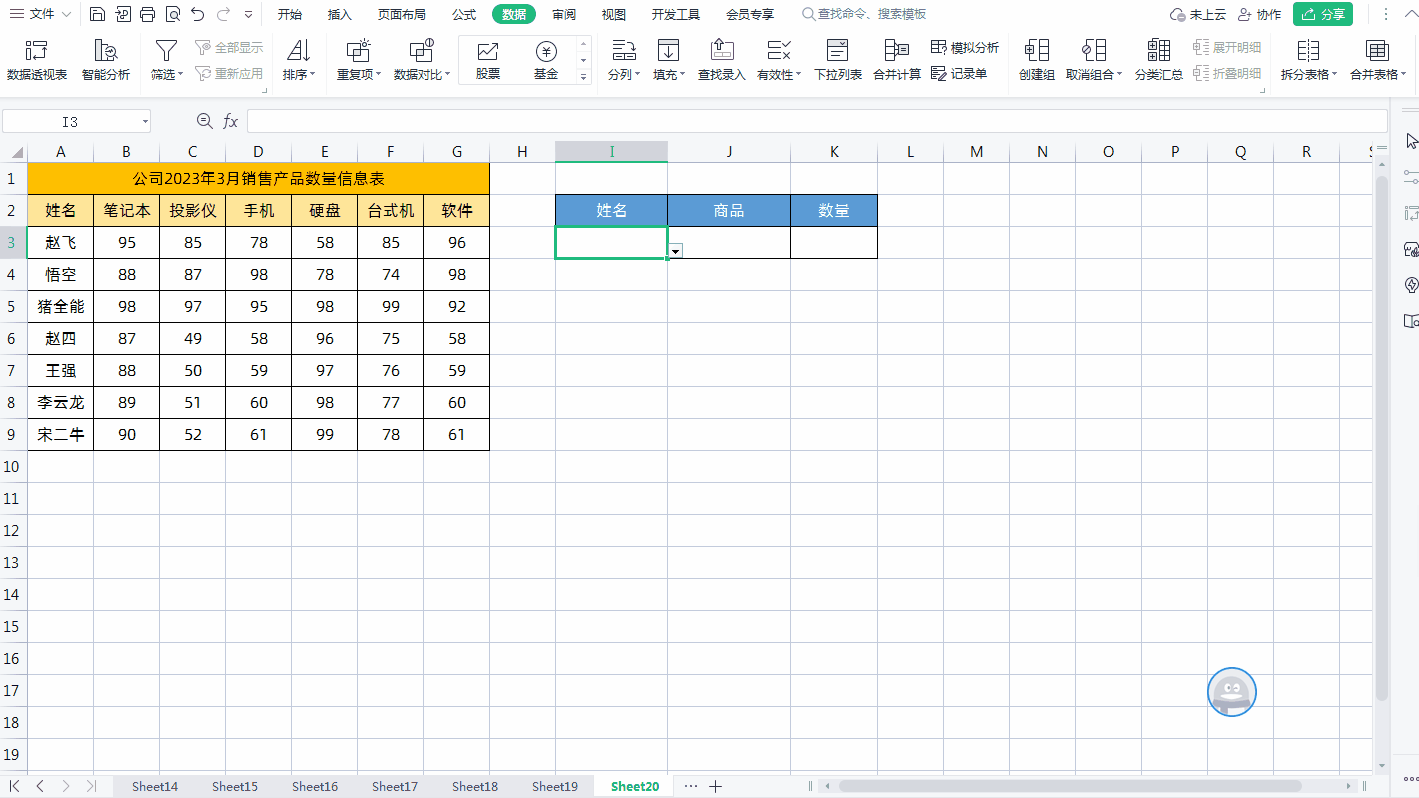This screenshot has height=798, width=1419.
Task: Select the 基金 fund data type
Action: (546, 61)
